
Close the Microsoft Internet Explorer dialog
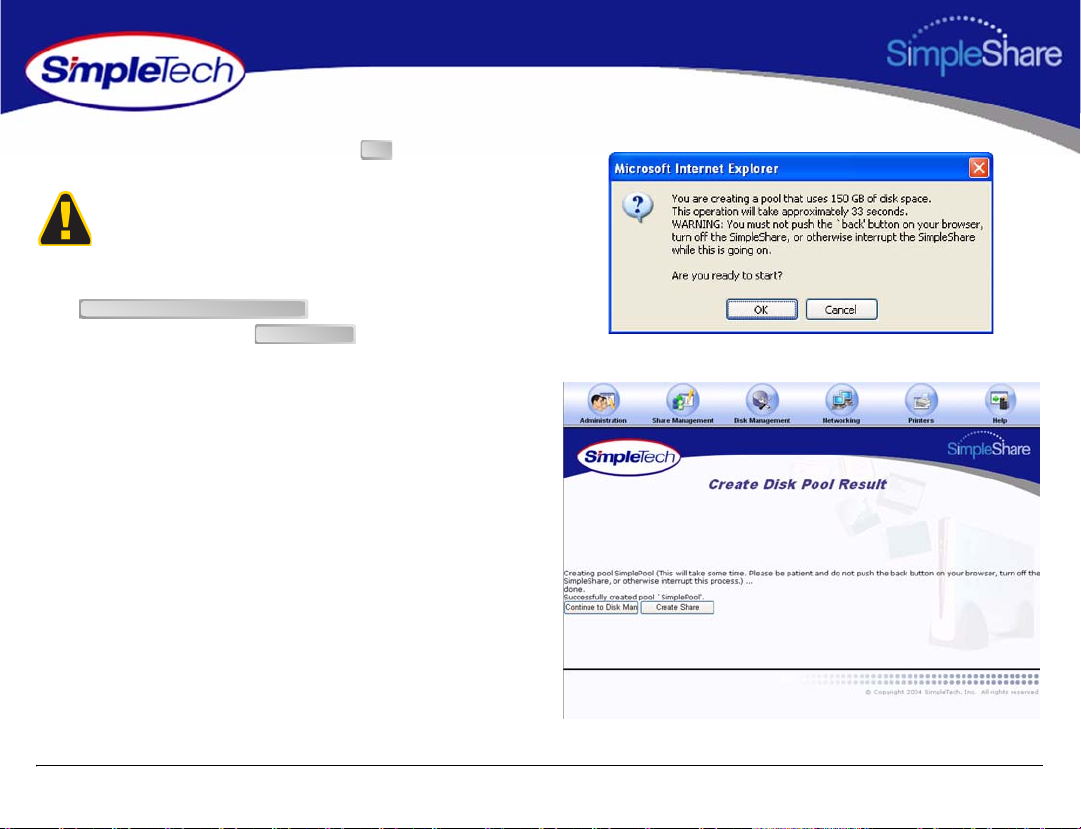978,168
